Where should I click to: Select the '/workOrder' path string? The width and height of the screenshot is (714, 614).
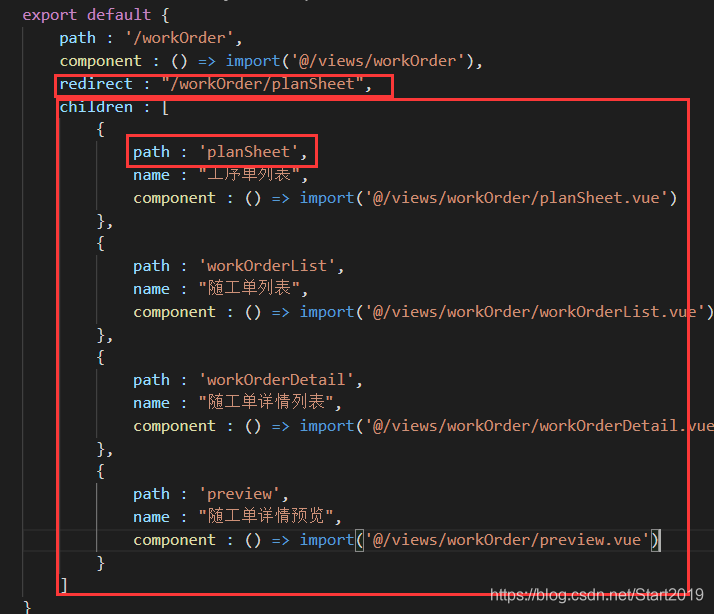pyautogui.click(x=179, y=38)
